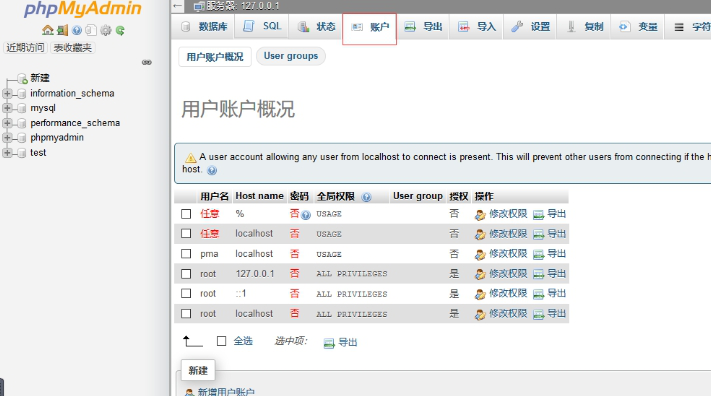Click 导出 link for the pma user
Viewport: 711px width, 411px height.
[550, 254]
